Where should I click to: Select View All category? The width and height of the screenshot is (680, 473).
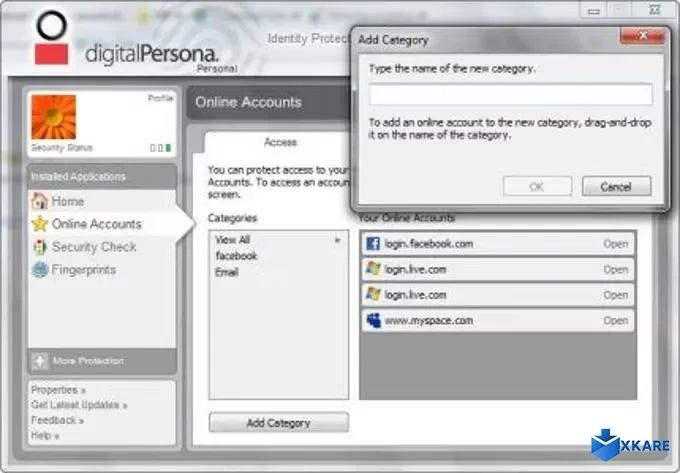tap(232, 240)
